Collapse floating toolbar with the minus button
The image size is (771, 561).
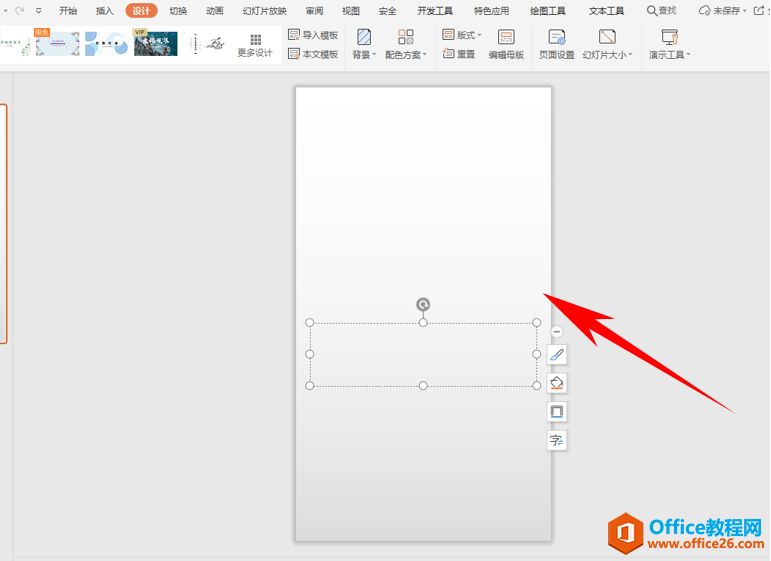557,332
